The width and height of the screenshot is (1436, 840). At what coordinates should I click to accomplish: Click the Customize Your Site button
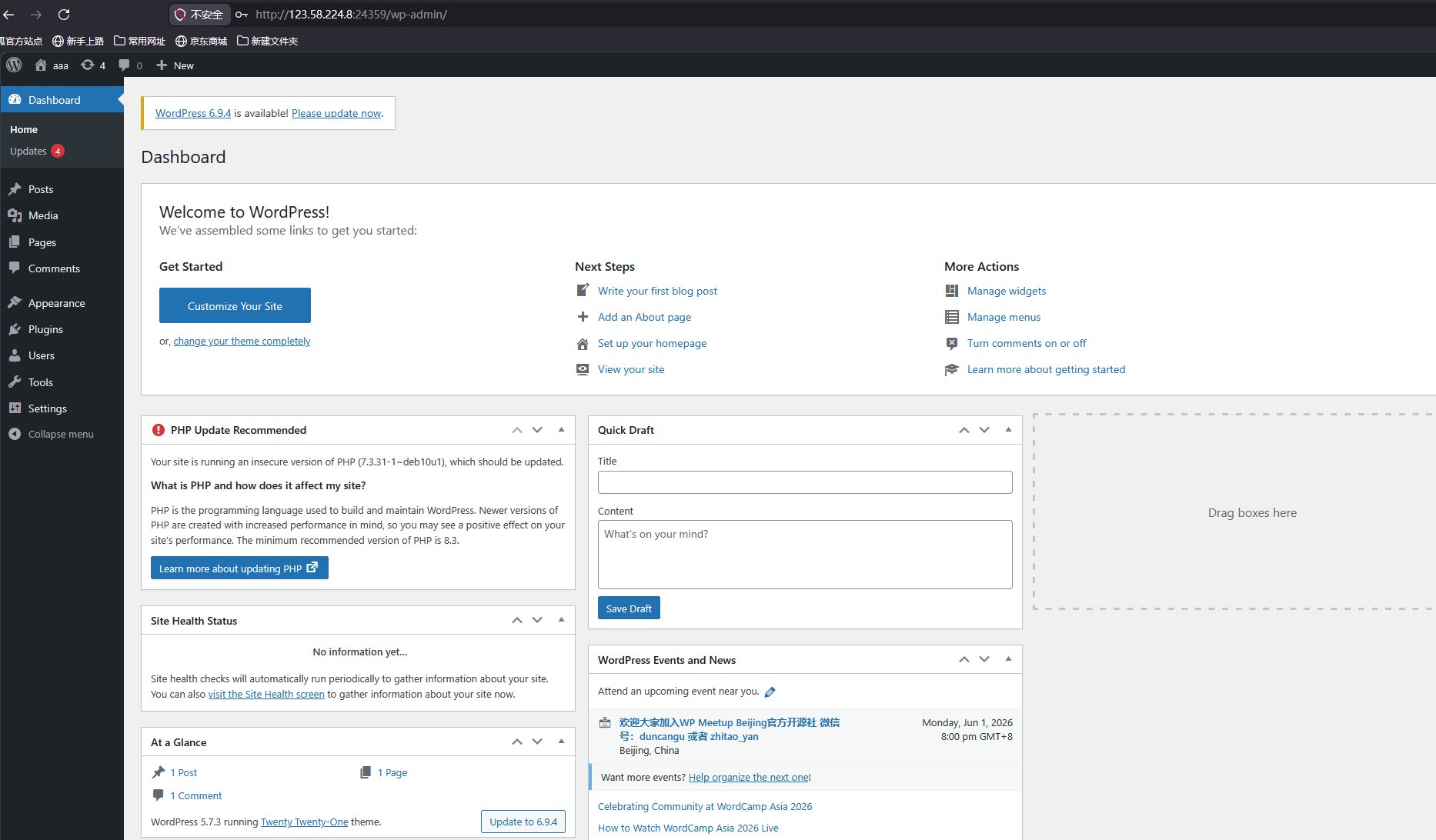pos(235,305)
